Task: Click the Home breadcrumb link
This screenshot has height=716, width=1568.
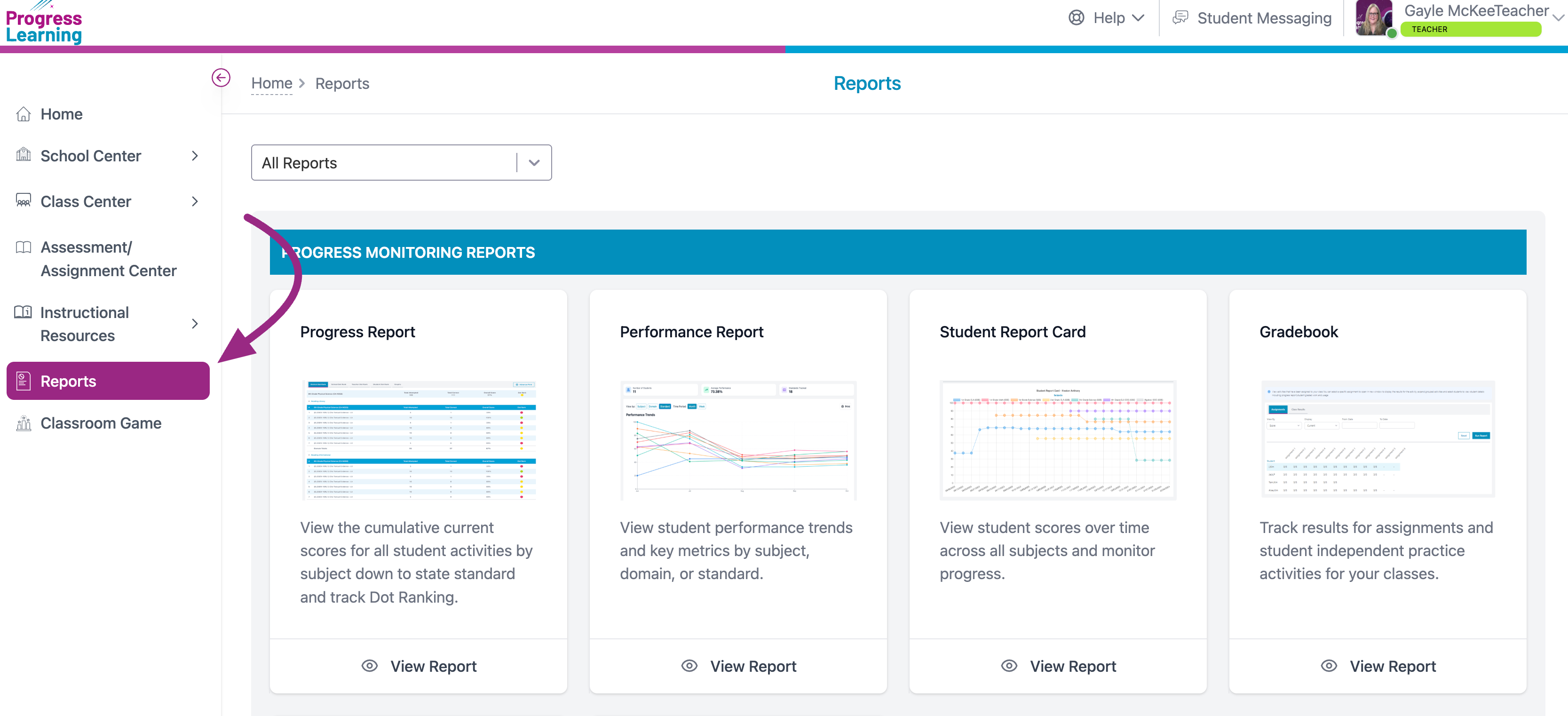Action: point(271,83)
